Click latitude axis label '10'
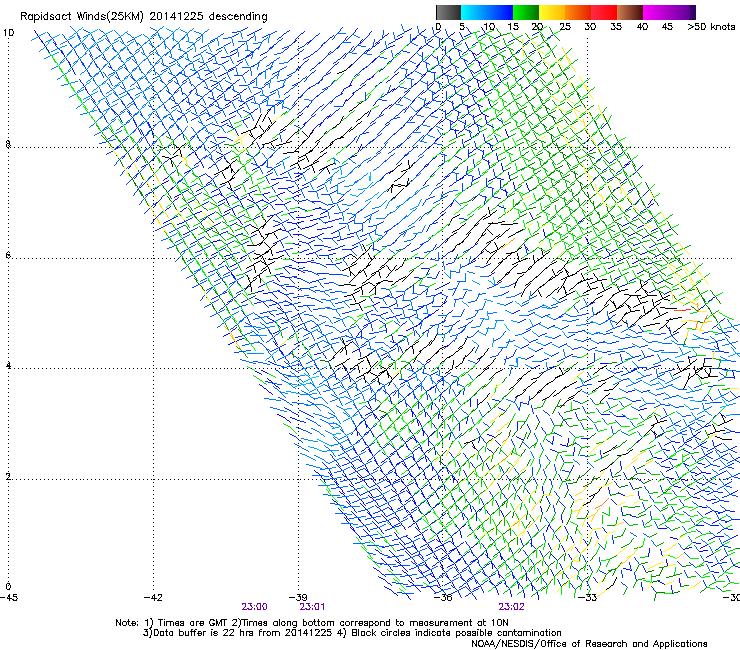Image resolution: width=740 pixels, height=650 pixels. (8, 33)
